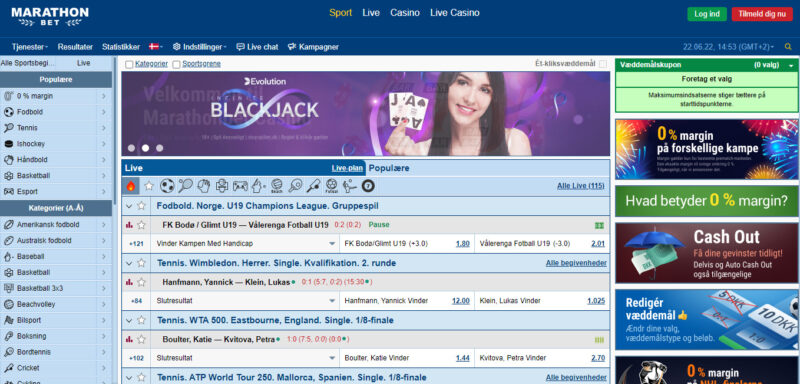
Task: Filter live events by basketball hoop icon
Action: (222, 186)
